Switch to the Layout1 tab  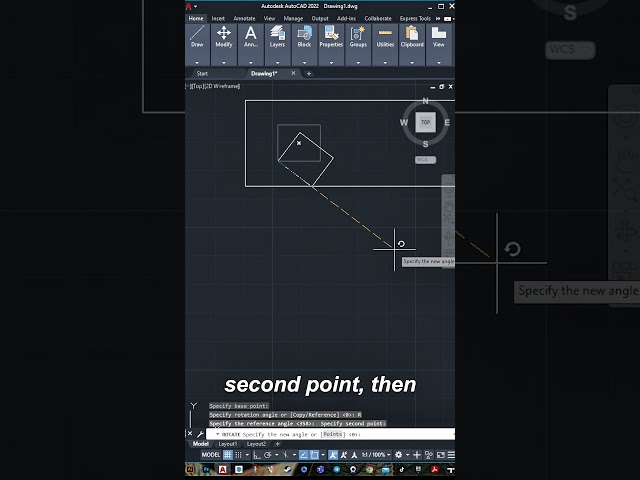(228, 444)
